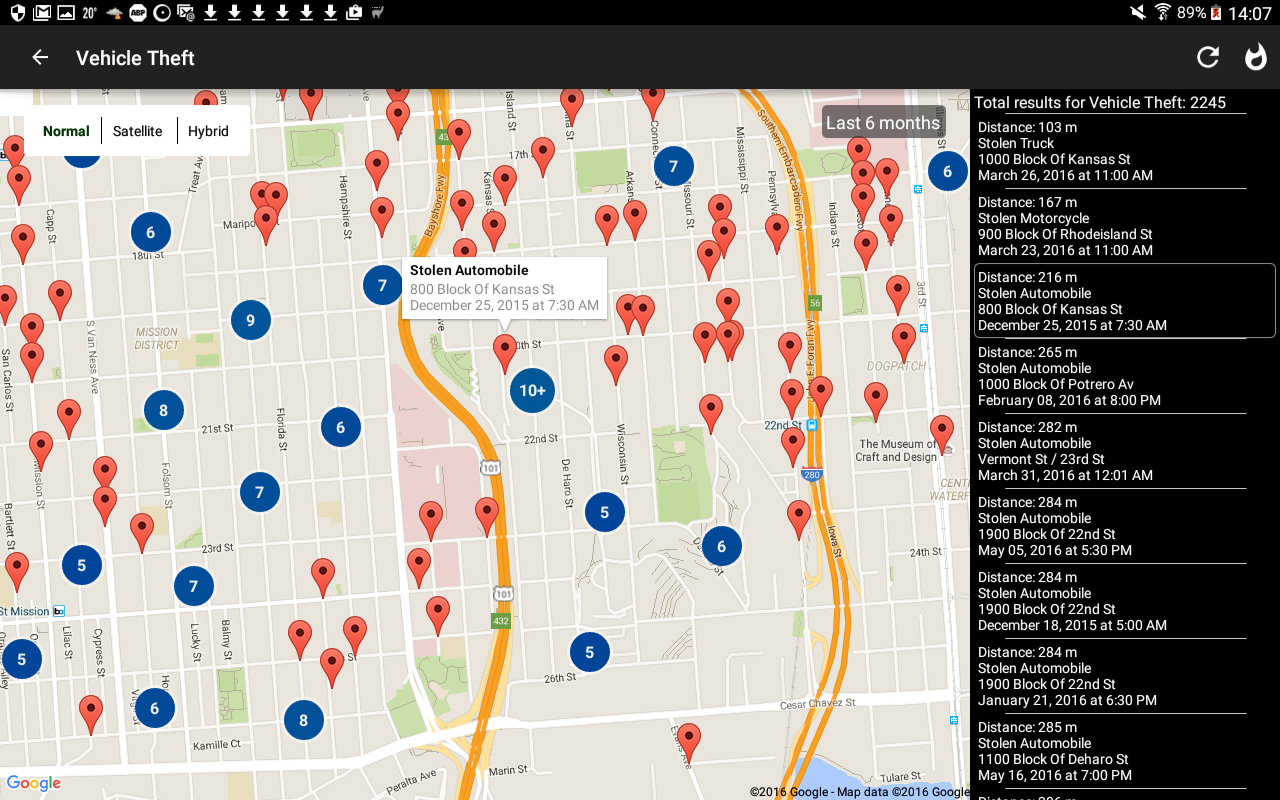
Task: Open the Last 6 months time filter
Action: [883, 123]
